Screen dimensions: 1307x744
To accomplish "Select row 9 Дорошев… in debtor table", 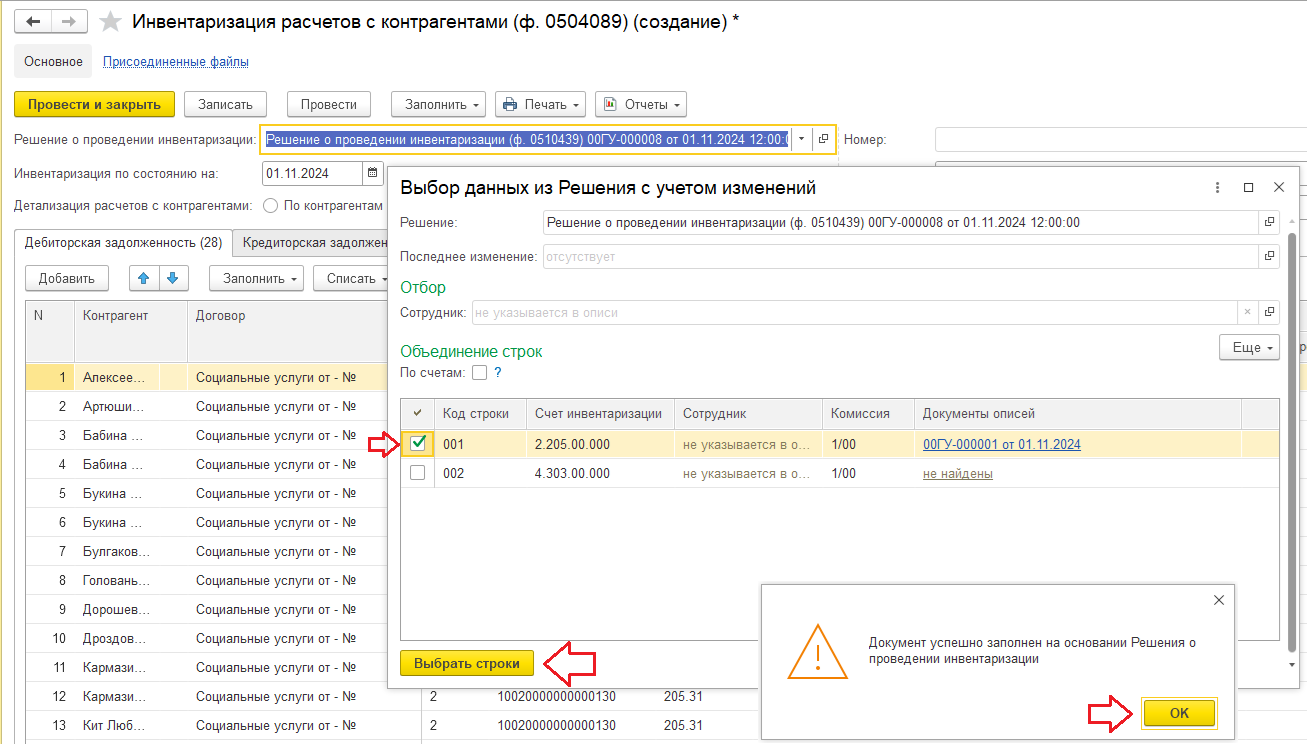I will coord(206,609).
